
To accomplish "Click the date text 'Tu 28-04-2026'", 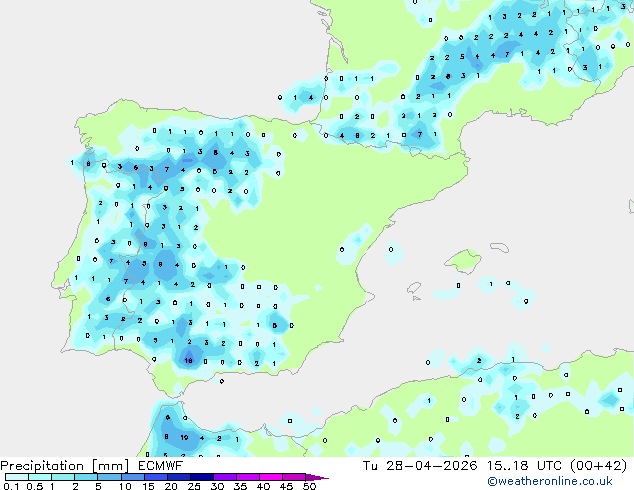I will tap(420, 466).
